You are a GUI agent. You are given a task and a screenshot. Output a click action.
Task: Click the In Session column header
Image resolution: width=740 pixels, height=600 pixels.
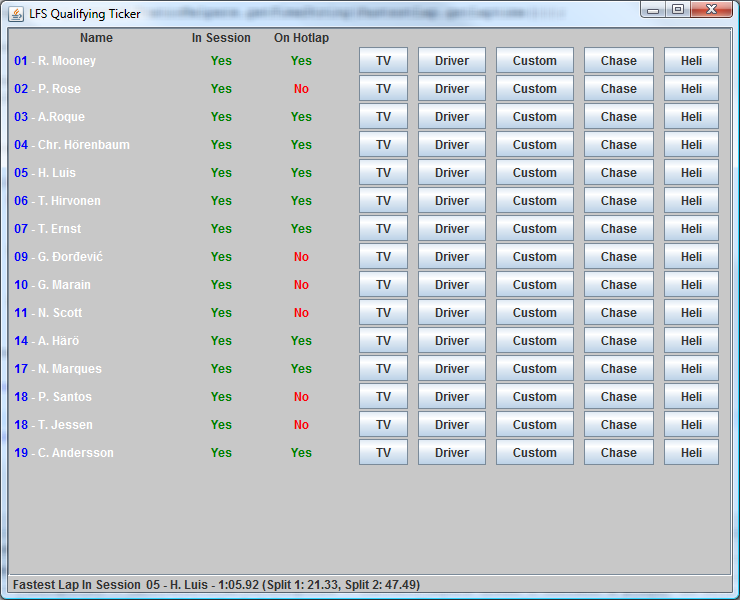tap(221, 38)
